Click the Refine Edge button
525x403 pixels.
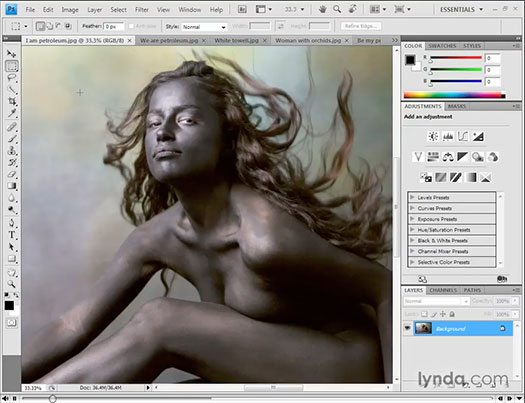(x=361, y=26)
